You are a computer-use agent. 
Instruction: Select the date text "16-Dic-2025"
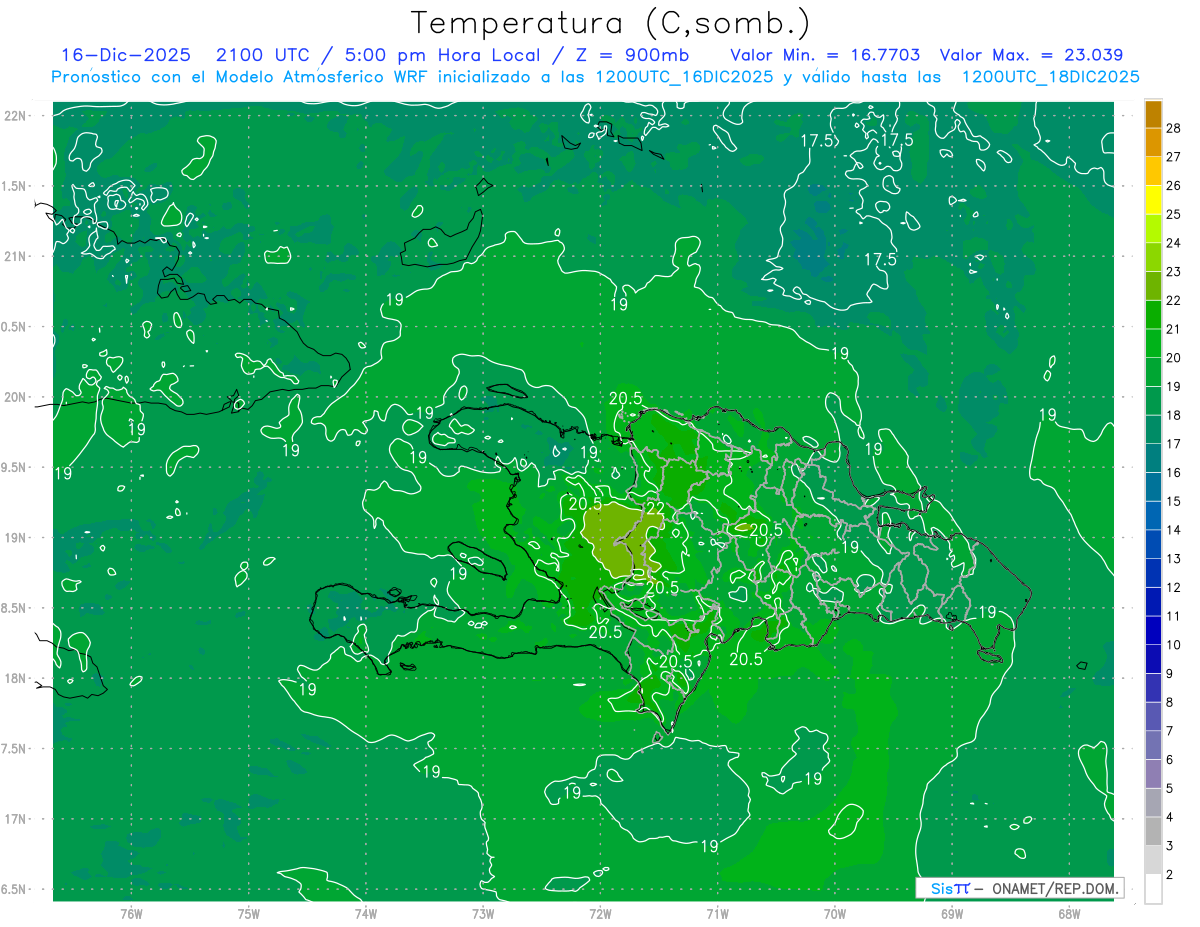pos(125,55)
